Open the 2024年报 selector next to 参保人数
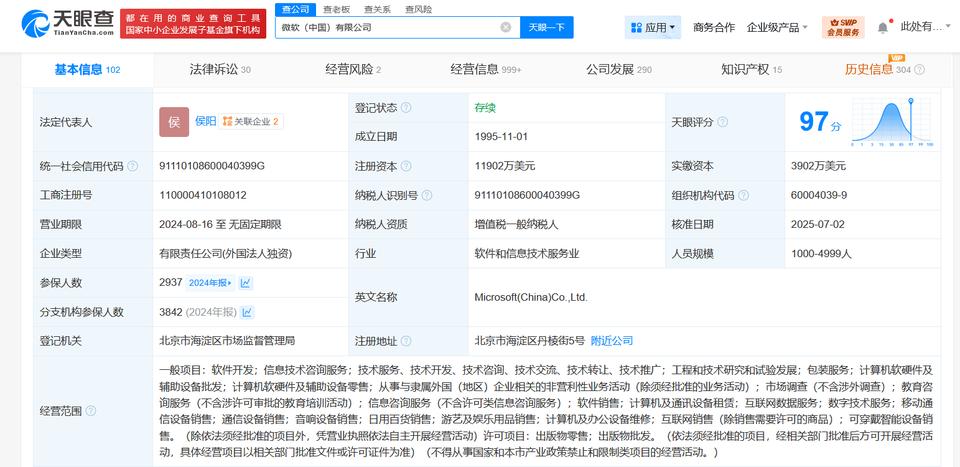Image resolution: width=960 pixels, height=467 pixels. click(x=211, y=283)
